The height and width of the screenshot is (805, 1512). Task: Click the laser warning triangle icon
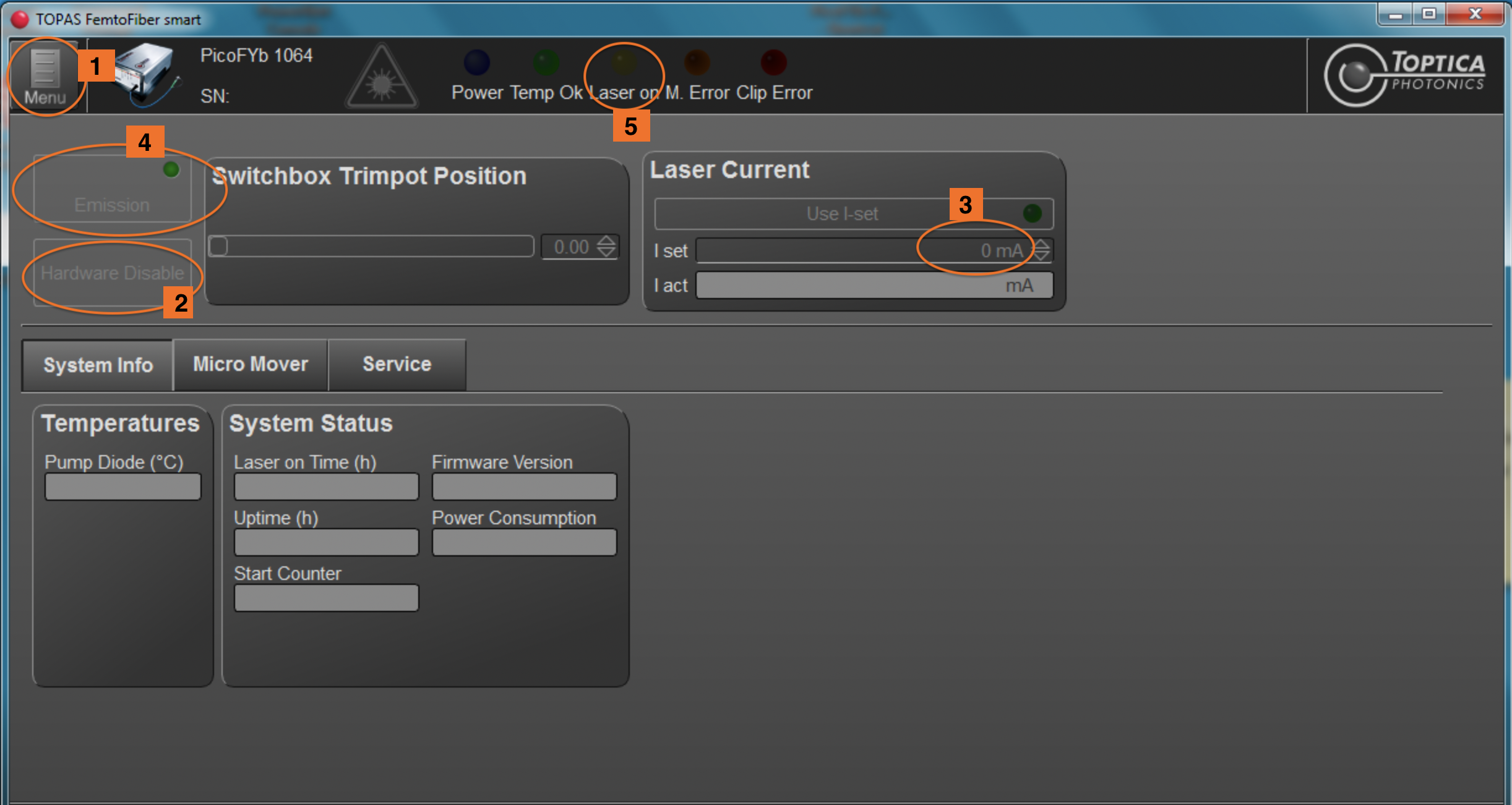[x=382, y=77]
